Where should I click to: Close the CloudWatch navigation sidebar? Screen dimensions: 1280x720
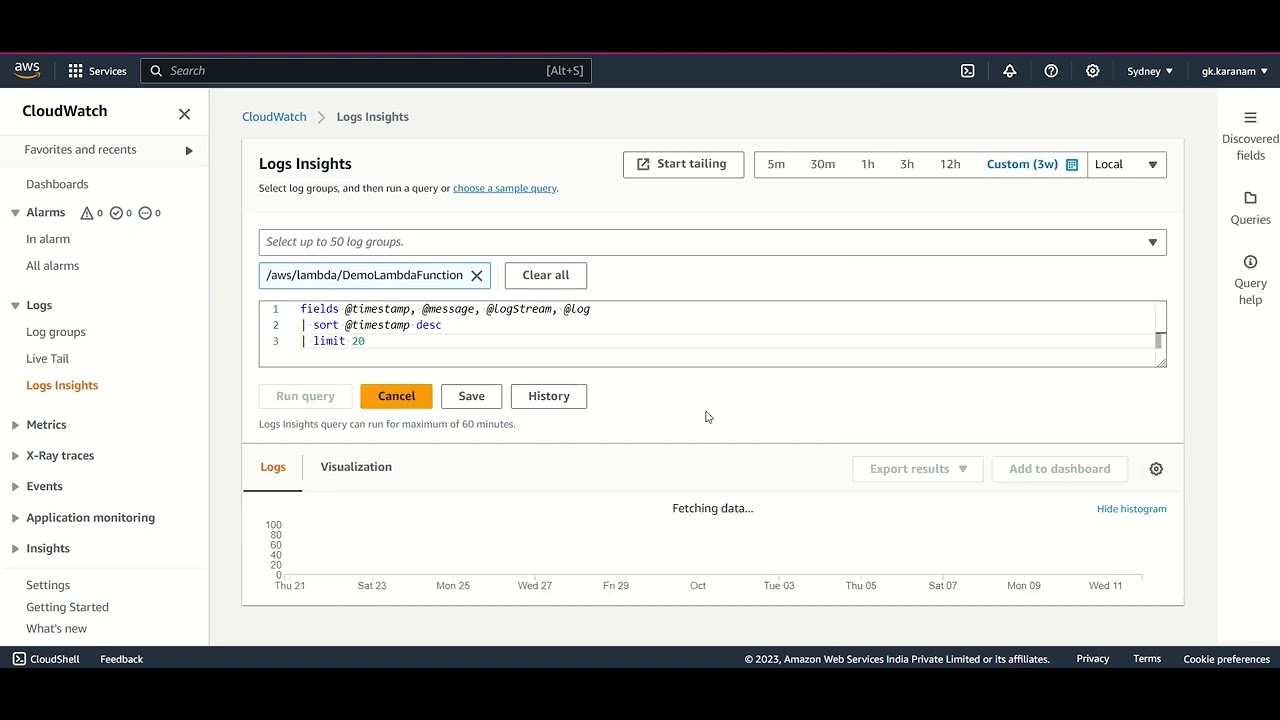184,114
